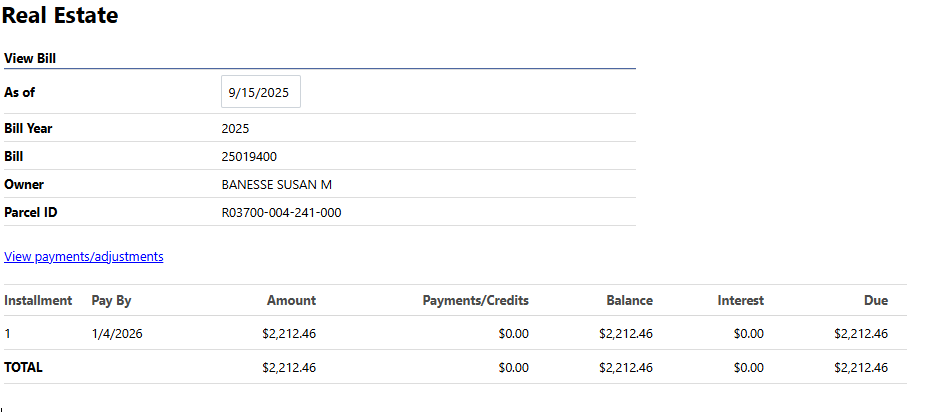Click the Pay By column header

pos(111,300)
